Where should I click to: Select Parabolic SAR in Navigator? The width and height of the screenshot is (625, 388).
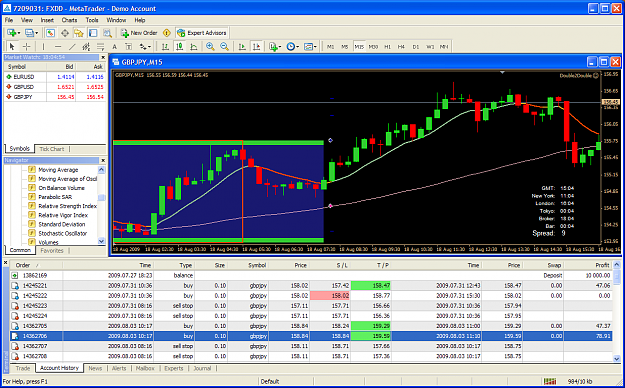[55, 197]
